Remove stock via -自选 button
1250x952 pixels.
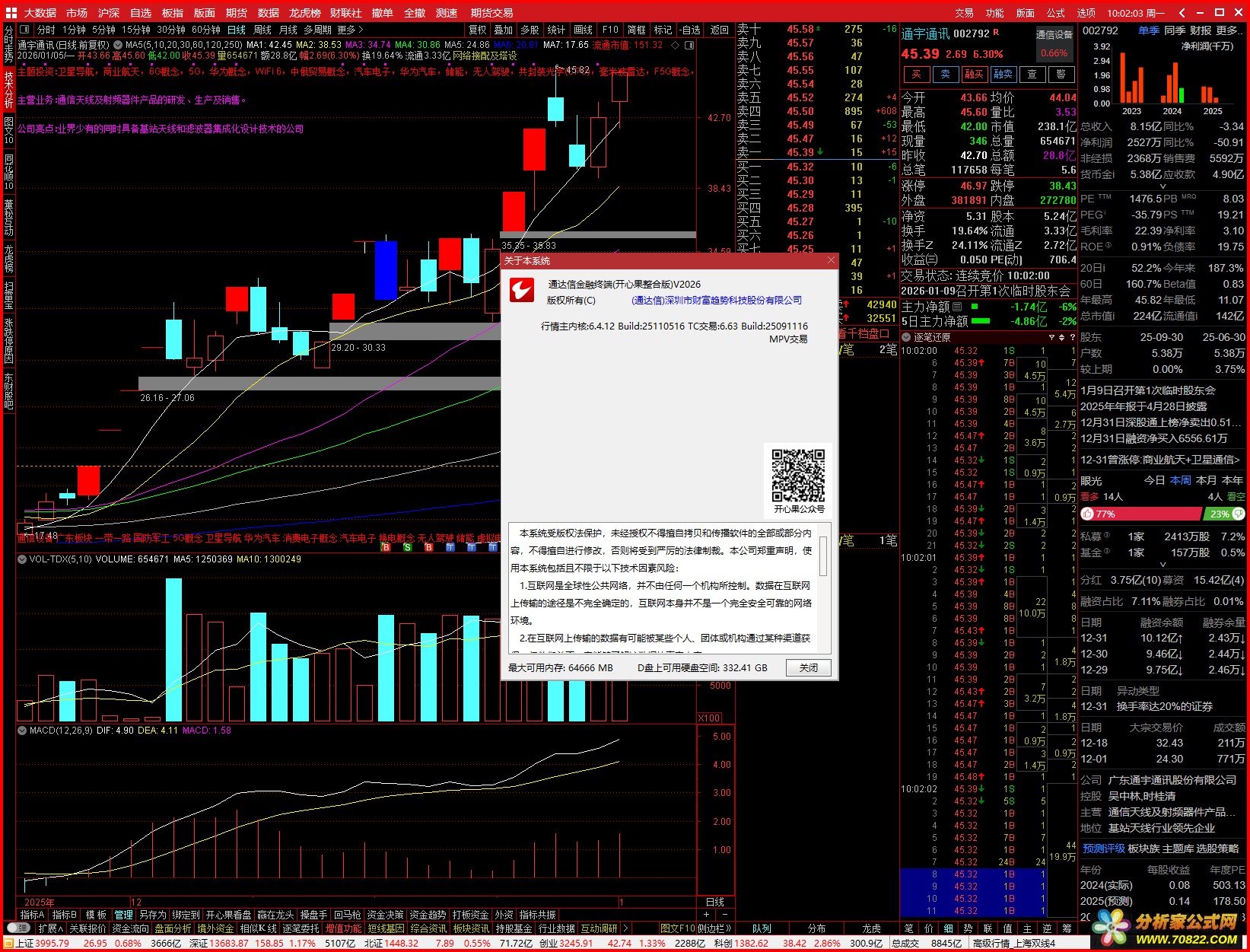coord(689,30)
